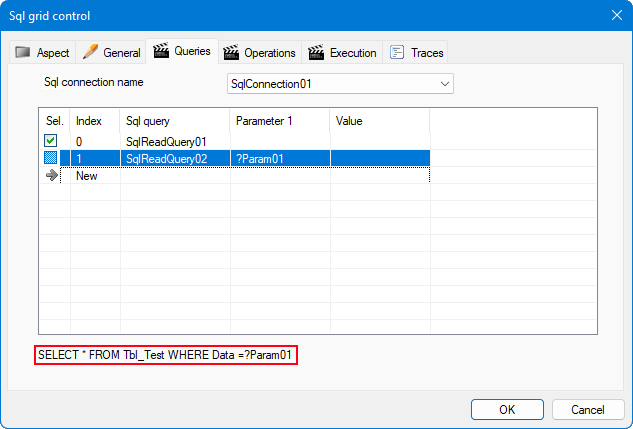Click the Aspect tab icon
Screen dimensions: 633x429
tap(23, 53)
